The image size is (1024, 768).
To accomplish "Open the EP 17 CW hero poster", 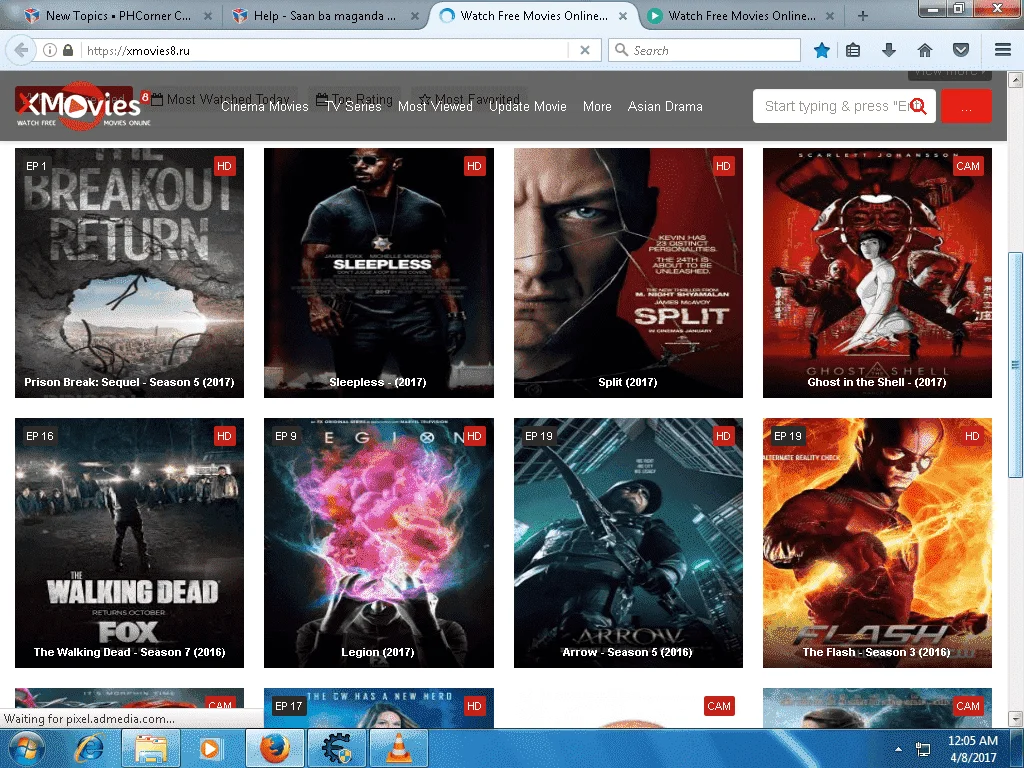I will (379, 707).
